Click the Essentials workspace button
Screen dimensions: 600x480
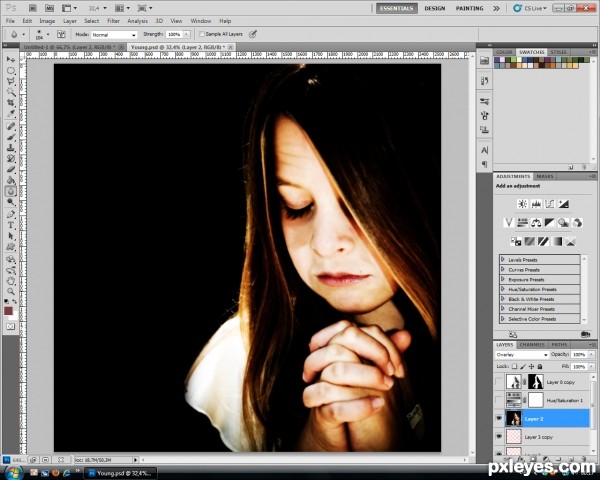tap(396, 8)
